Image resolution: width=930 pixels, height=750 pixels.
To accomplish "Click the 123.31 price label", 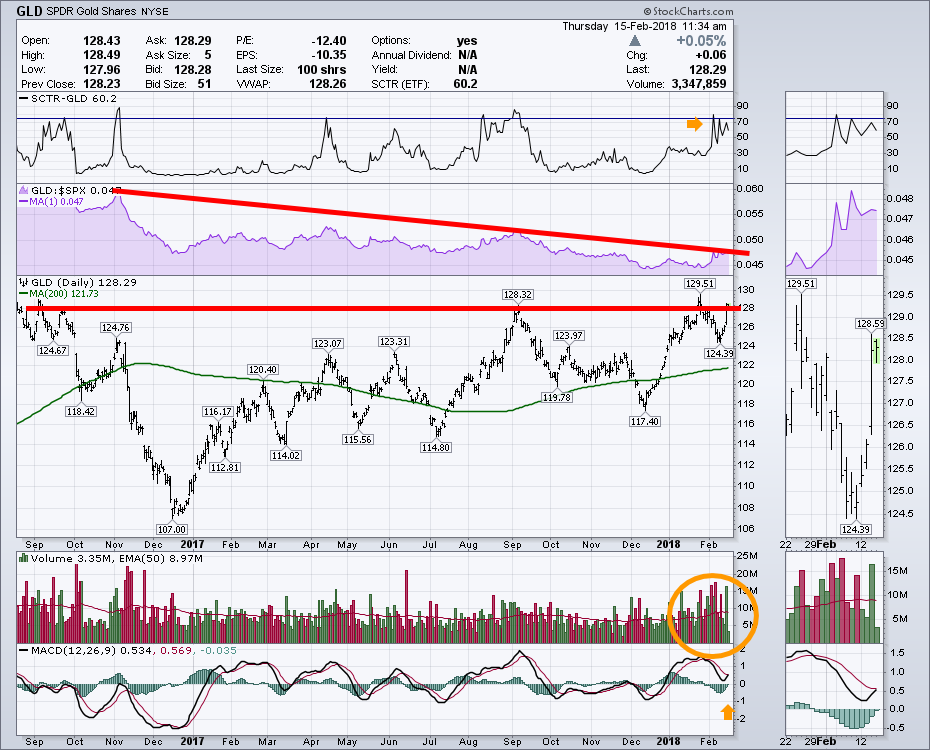I will tap(394, 342).
